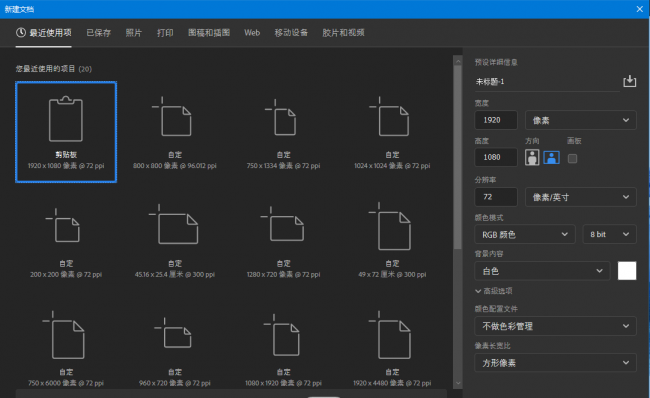
Task: Open the 方形像素 pixel aspect ratio dropdown
Action: click(555, 363)
